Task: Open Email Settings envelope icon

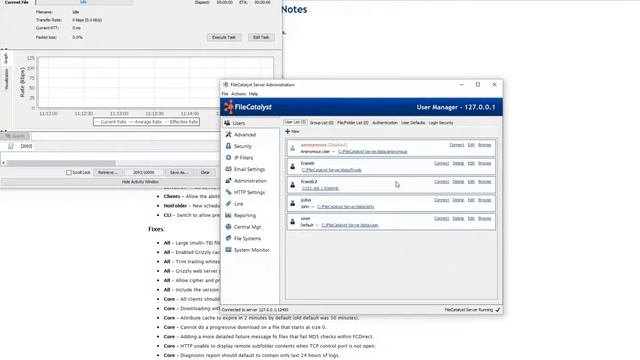Action: click(x=228, y=169)
